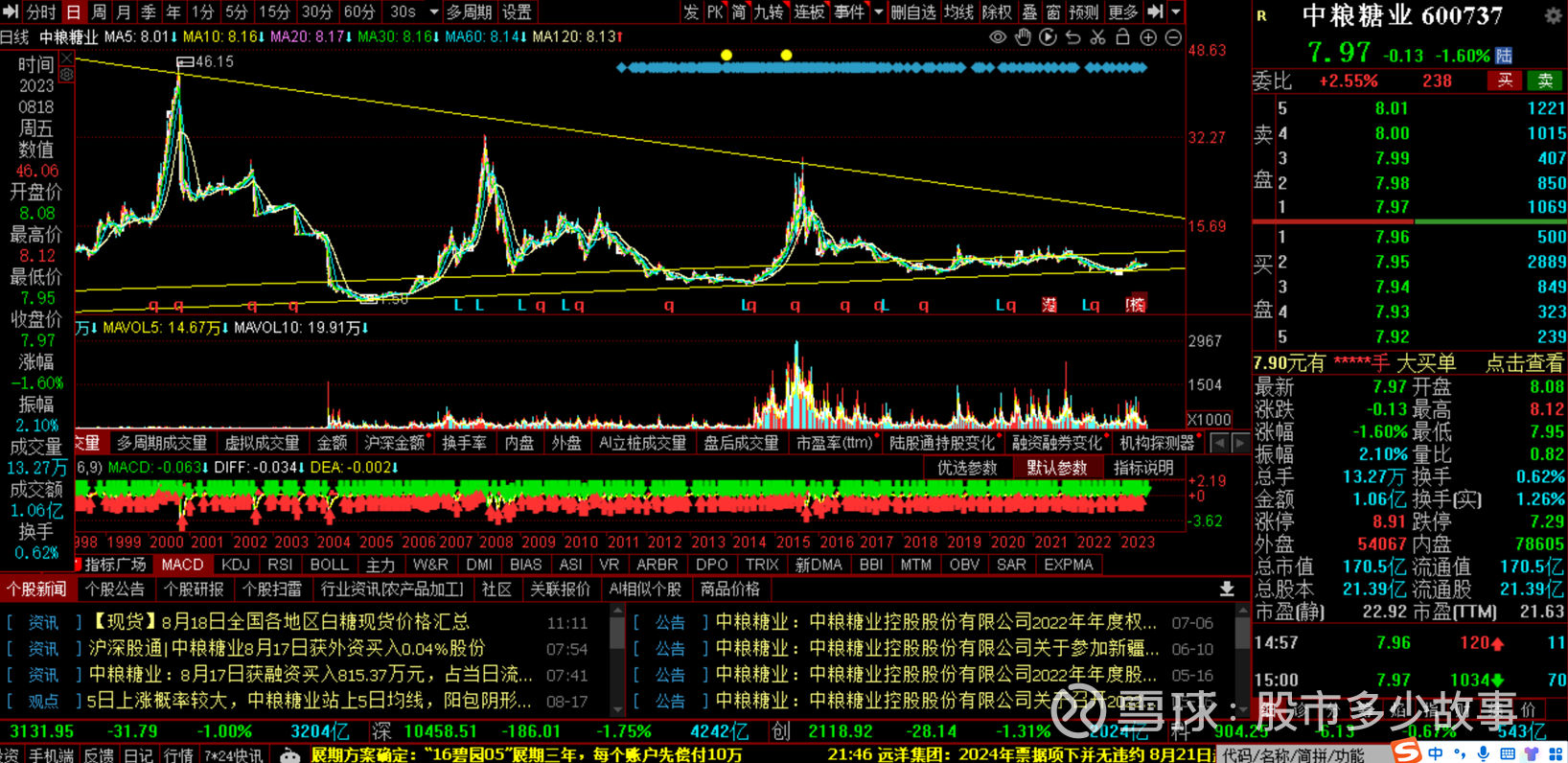Click the green 卖 sell button
The height and width of the screenshot is (763, 1568).
[1545, 81]
